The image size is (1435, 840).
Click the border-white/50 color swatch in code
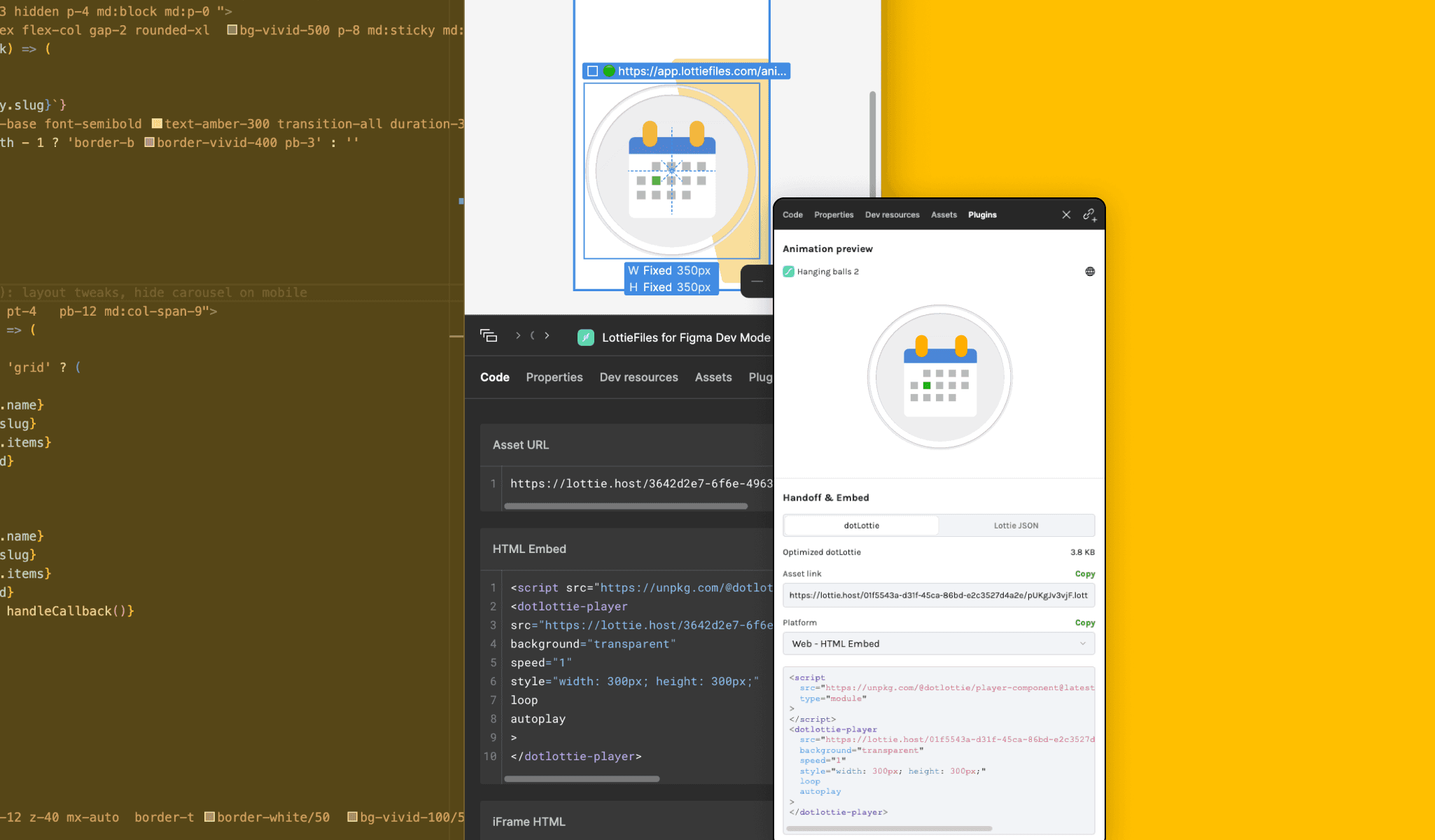(x=209, y=817)
